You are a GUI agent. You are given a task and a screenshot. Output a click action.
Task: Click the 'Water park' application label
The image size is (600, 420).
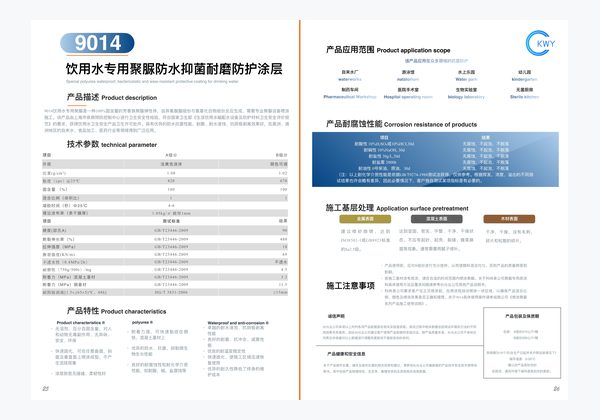click(466, 79)
